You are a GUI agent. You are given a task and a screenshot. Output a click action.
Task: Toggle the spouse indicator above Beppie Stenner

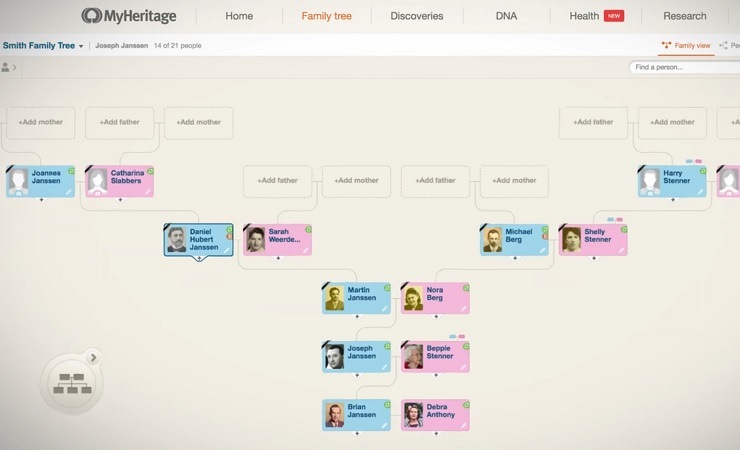click(457, 336)
